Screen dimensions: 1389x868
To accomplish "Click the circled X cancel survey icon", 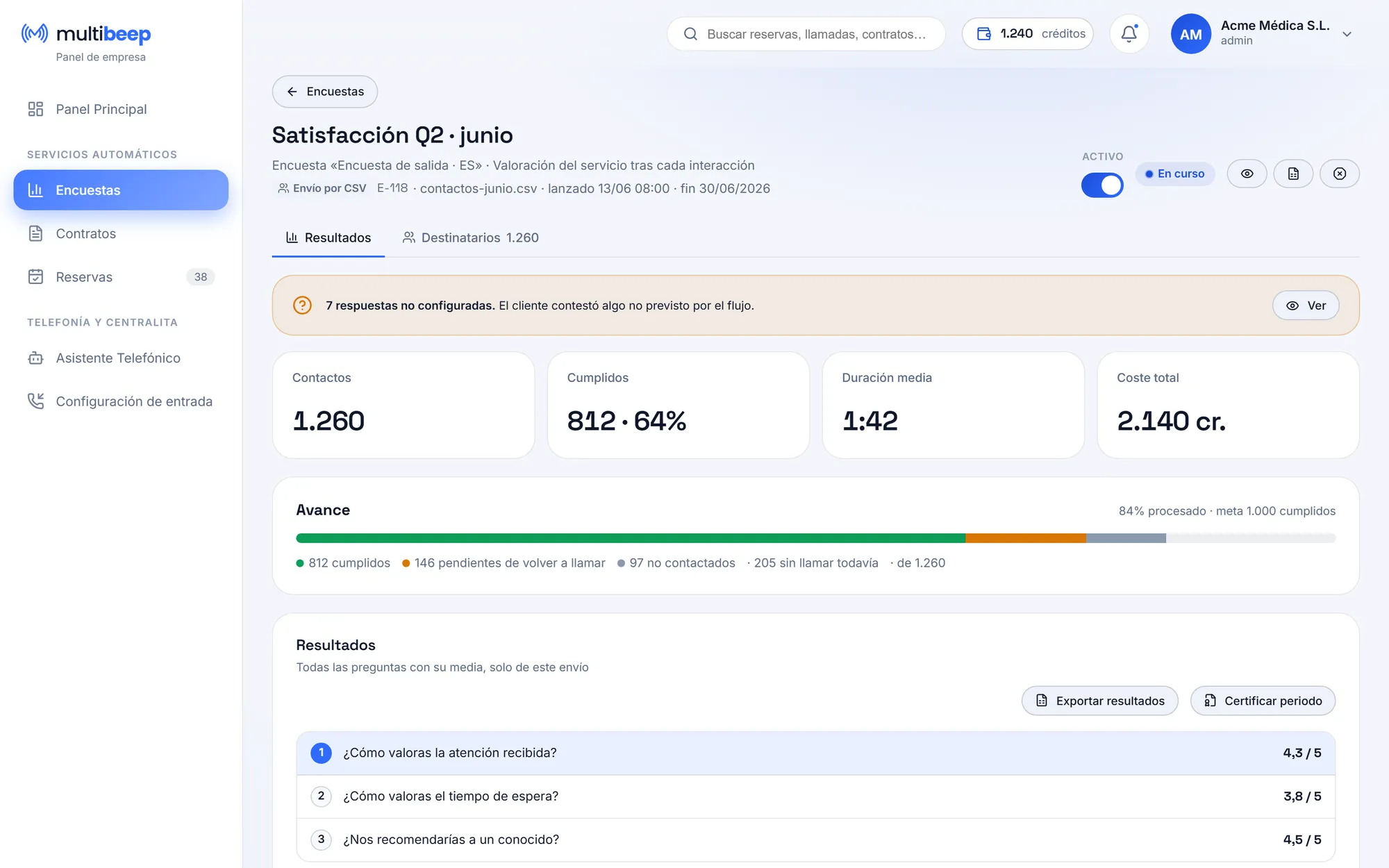I will point(1340,174).
